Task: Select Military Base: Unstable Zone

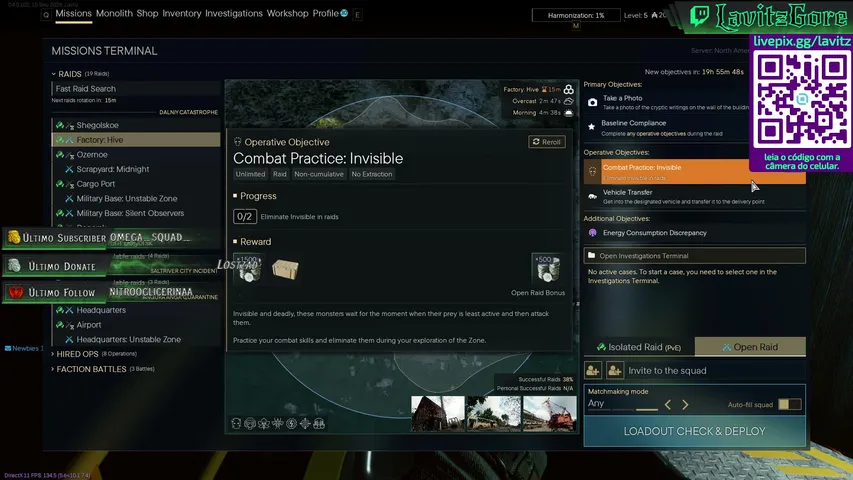Action: coord(136,199)
